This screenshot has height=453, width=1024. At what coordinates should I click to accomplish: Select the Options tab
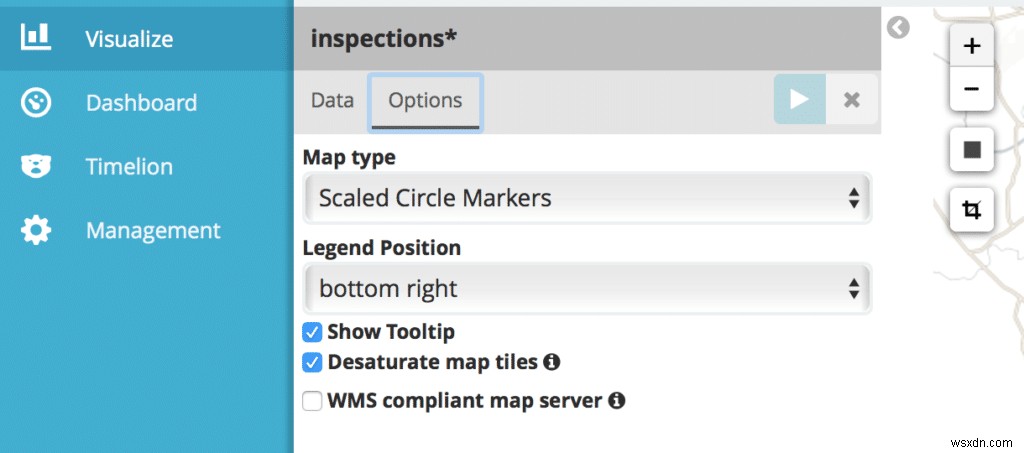pos(425,100)
